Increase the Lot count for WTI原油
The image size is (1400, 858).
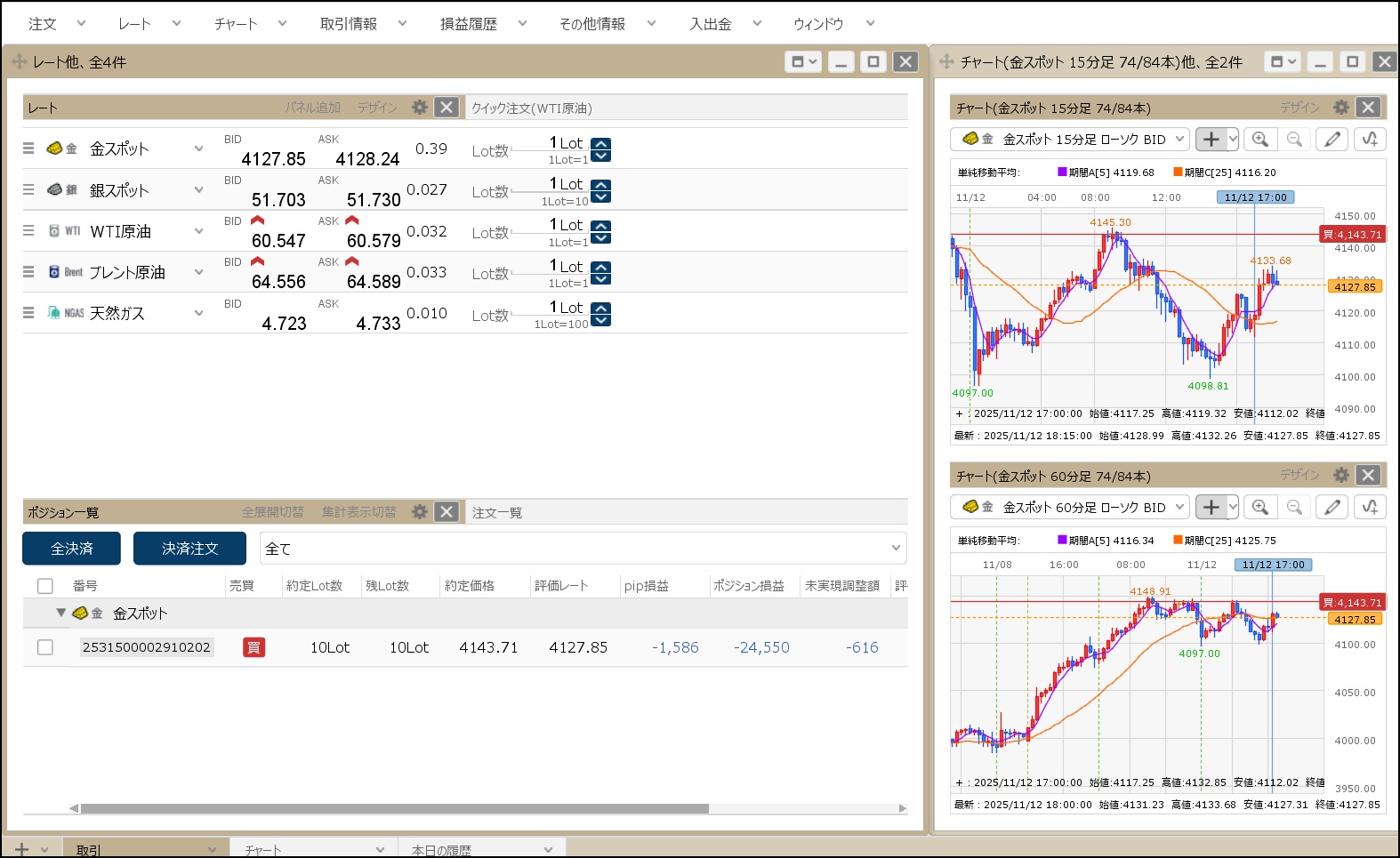[x=601, y=226]
